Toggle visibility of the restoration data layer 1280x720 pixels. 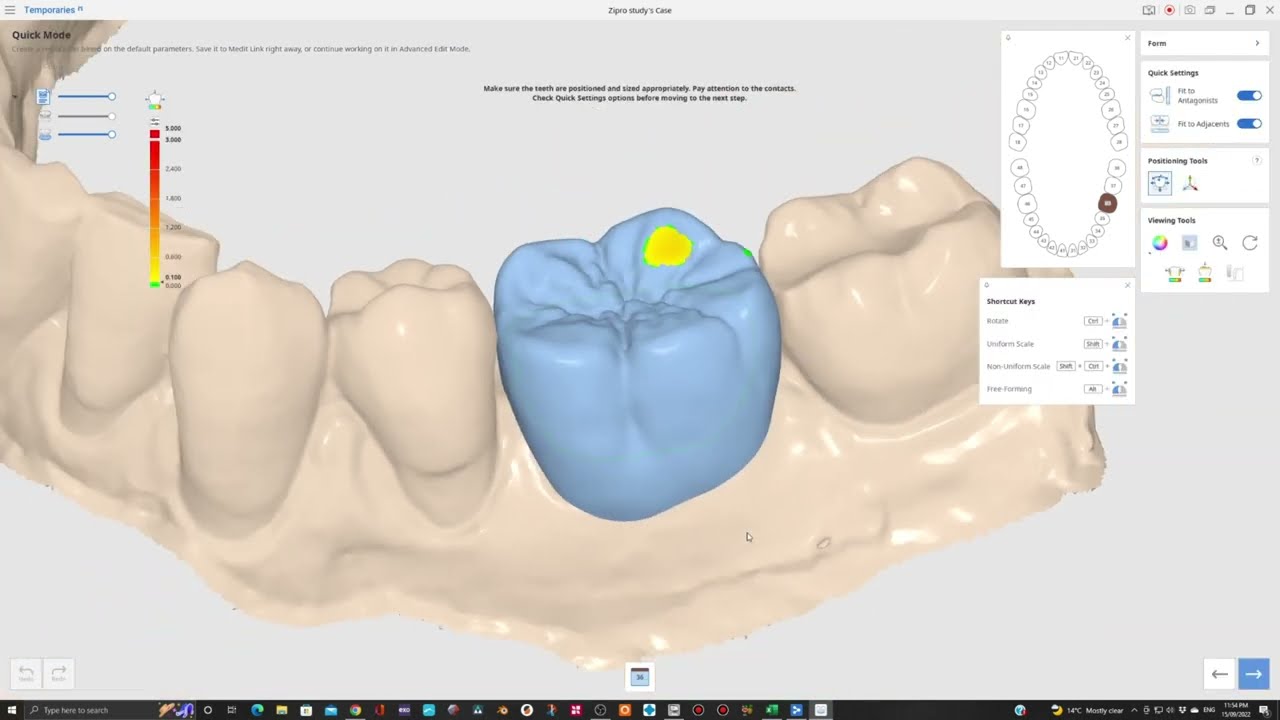(x=44, y=97)
